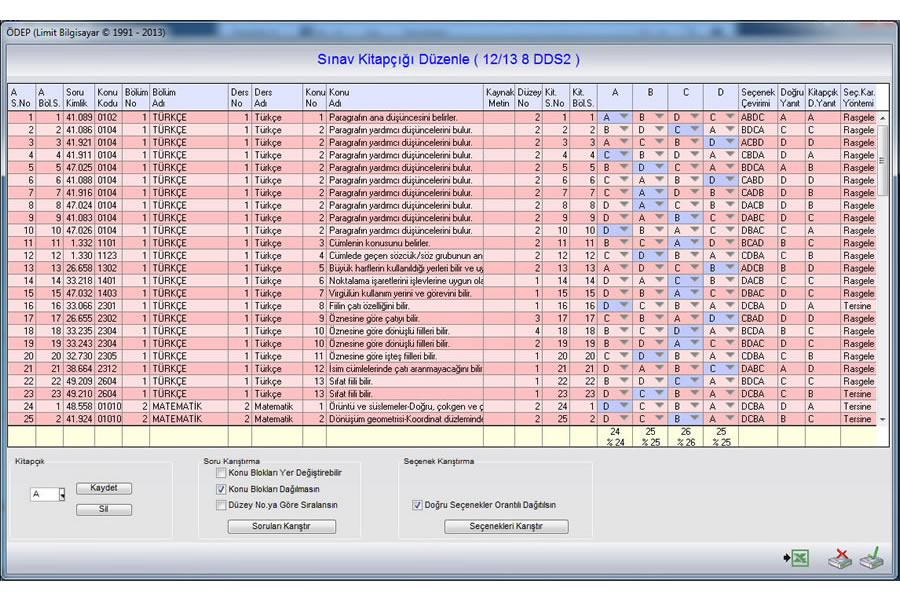Disable Doğru Seçenekler Orantılı Dağıtılsın checkbox

tap(417, 505)
